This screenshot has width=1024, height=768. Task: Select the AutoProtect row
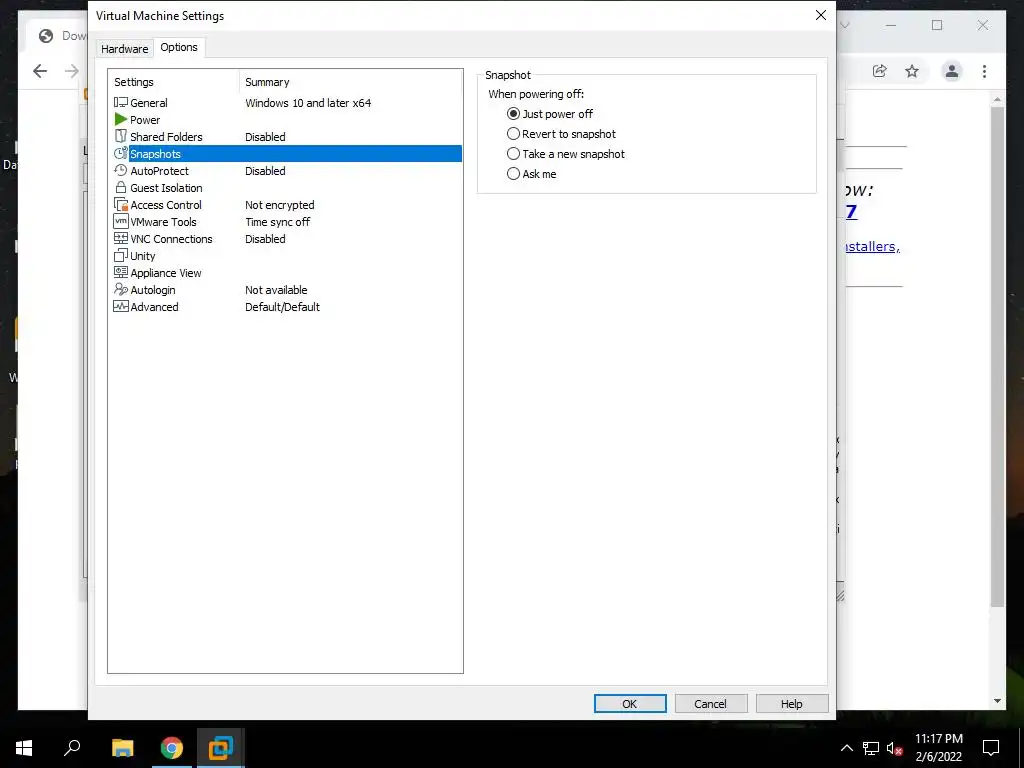click(x=287, y=170)
